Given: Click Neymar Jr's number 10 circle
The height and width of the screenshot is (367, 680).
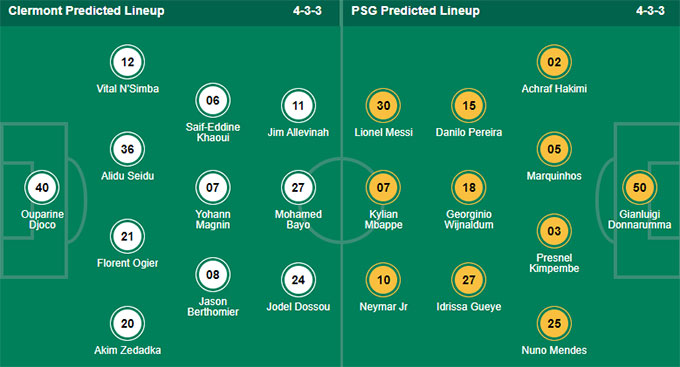Looking at the screenshot, I should 383,280.
